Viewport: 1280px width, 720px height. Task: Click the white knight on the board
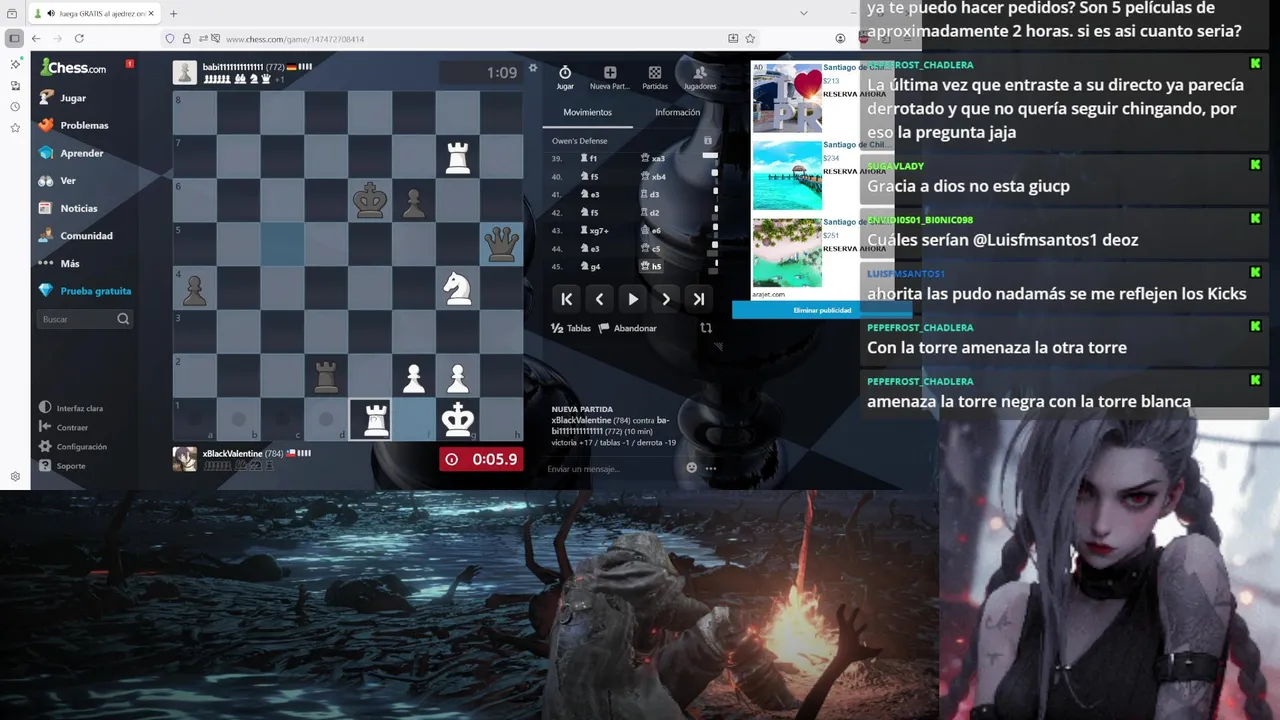[458, 288]
